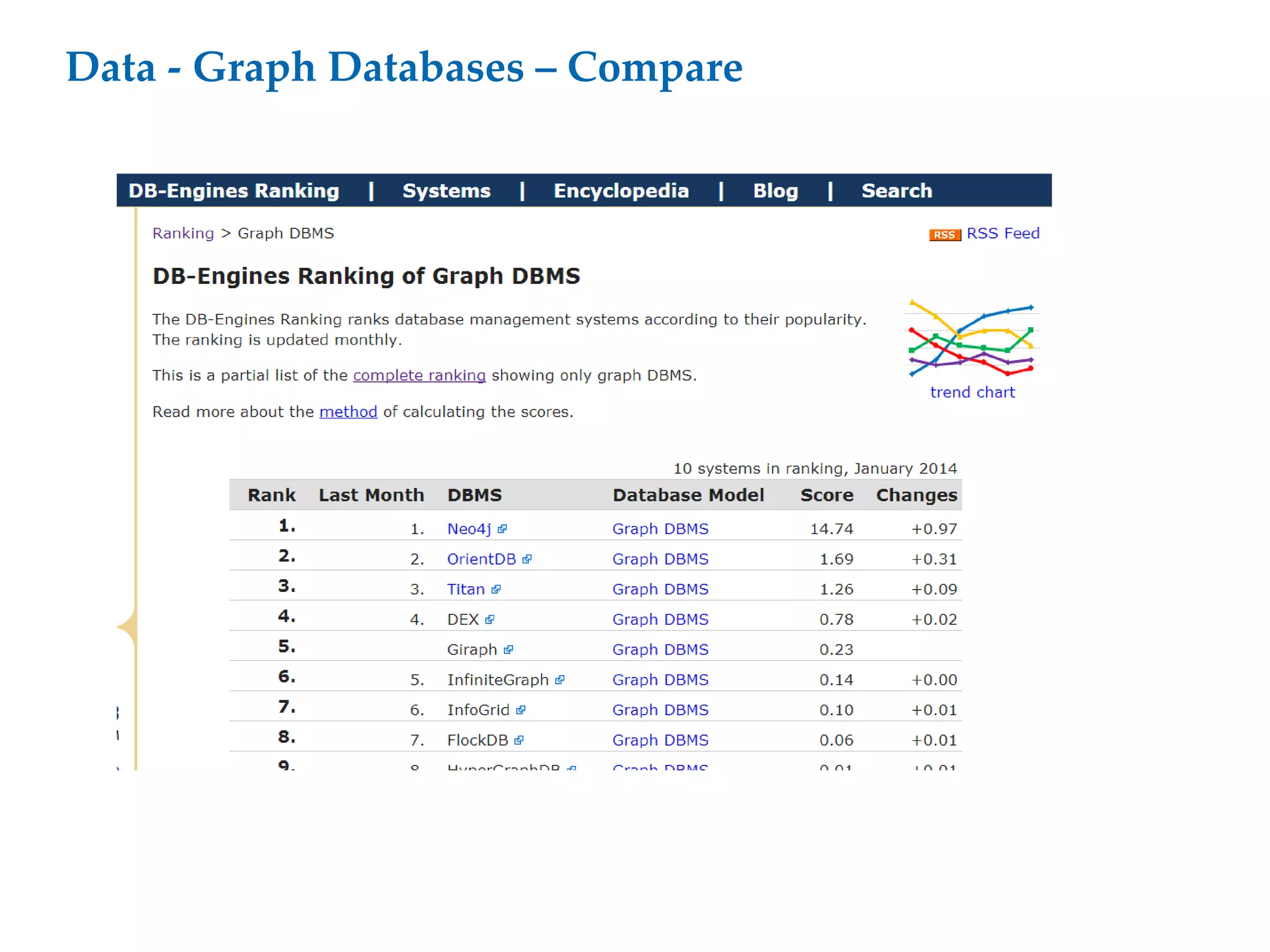Open Graph DBMS link in FlockDB row
The height and width of the screenshot is (952, 1270).
point(660,740)
